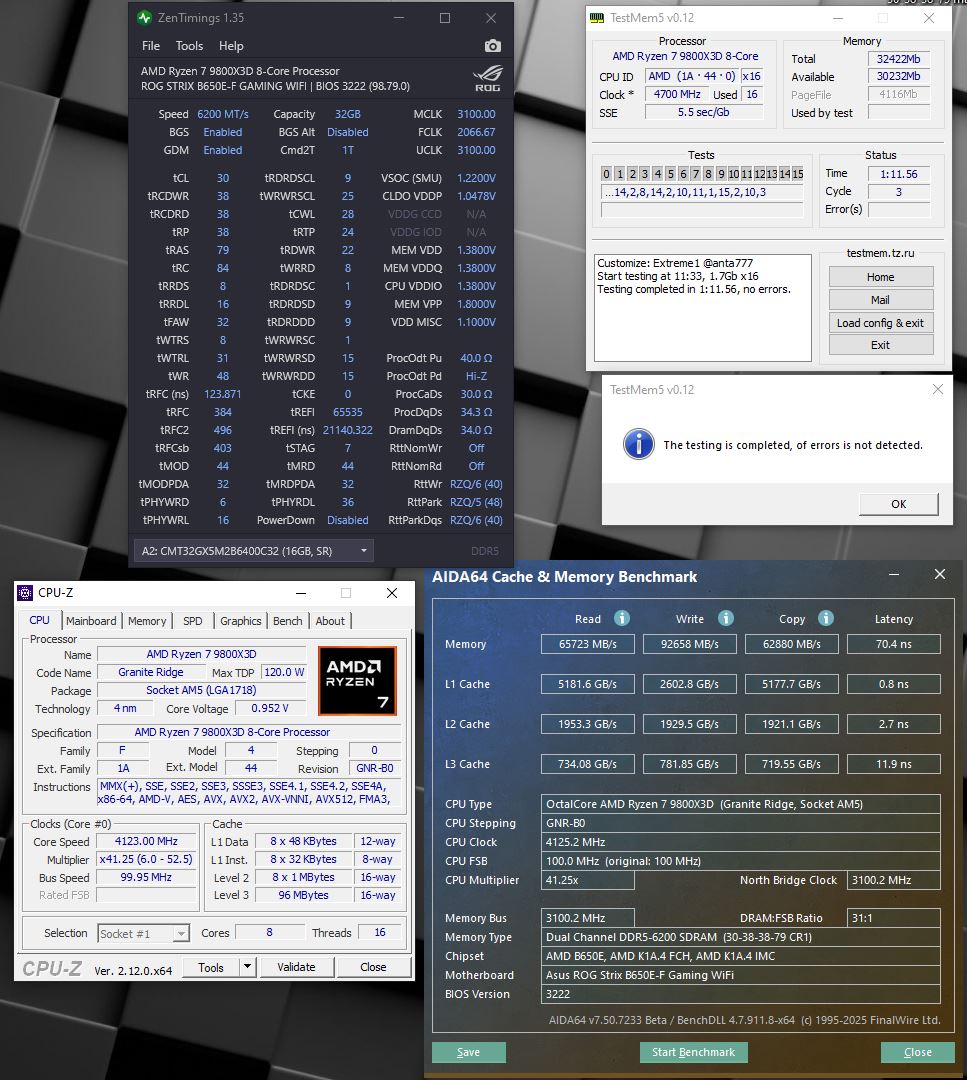Switch to the Memory tab in CPU-Z
Screen dimensions: 967x1080
(x=147, y=621)
